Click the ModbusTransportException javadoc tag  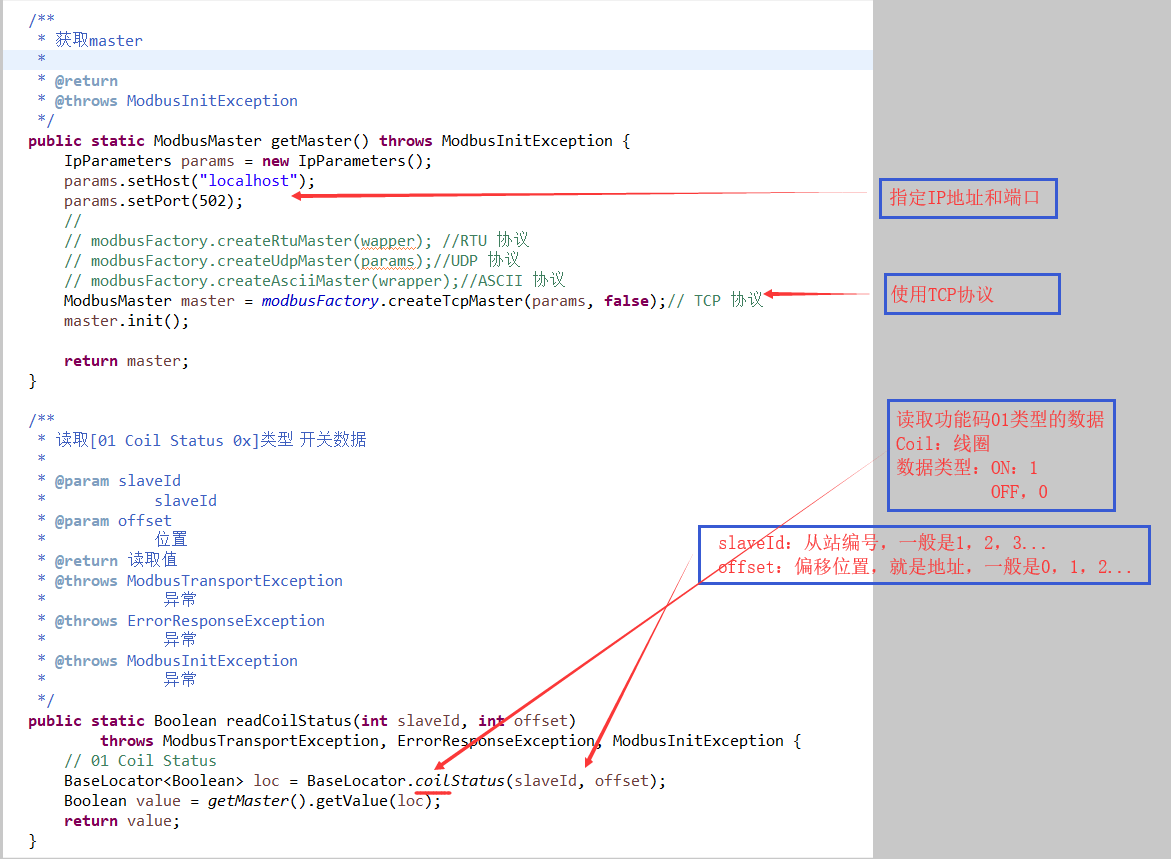pyautogui.click(x=234, y=580)
